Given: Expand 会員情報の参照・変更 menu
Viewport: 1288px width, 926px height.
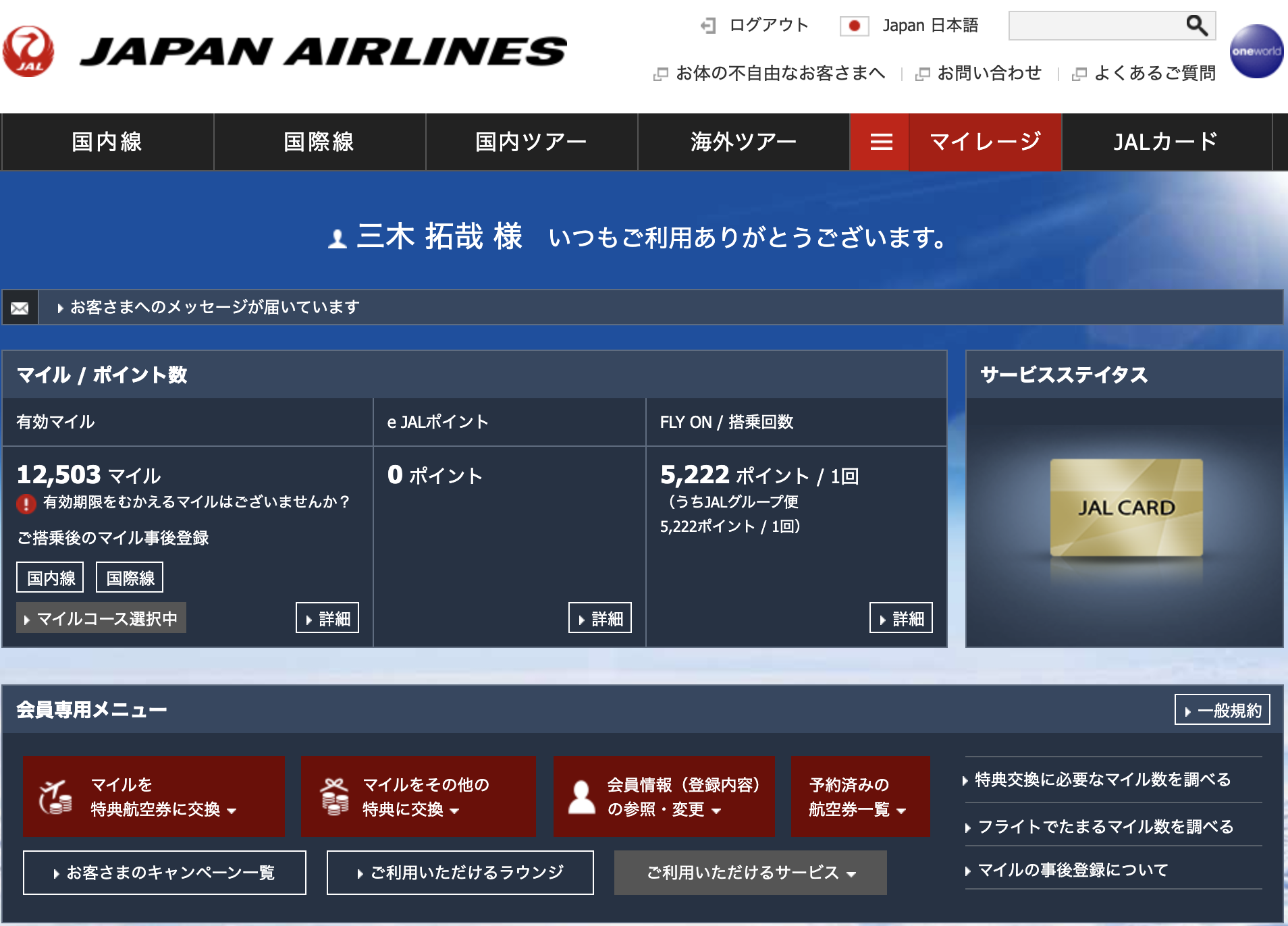Looking at the screenshot, I should click(x=664, y=796).
